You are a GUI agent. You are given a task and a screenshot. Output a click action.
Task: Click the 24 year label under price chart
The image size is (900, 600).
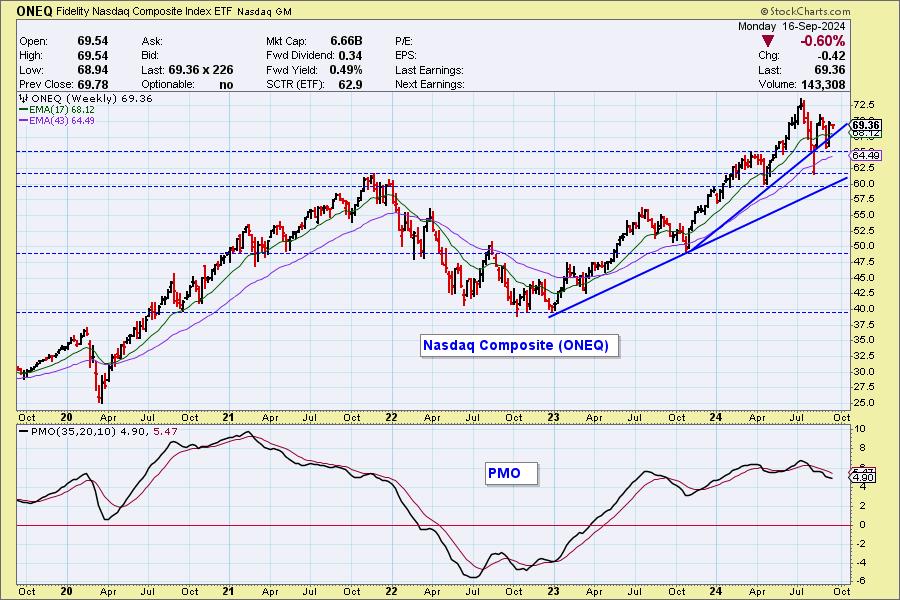pyautogui.click(x=715, y=417)
